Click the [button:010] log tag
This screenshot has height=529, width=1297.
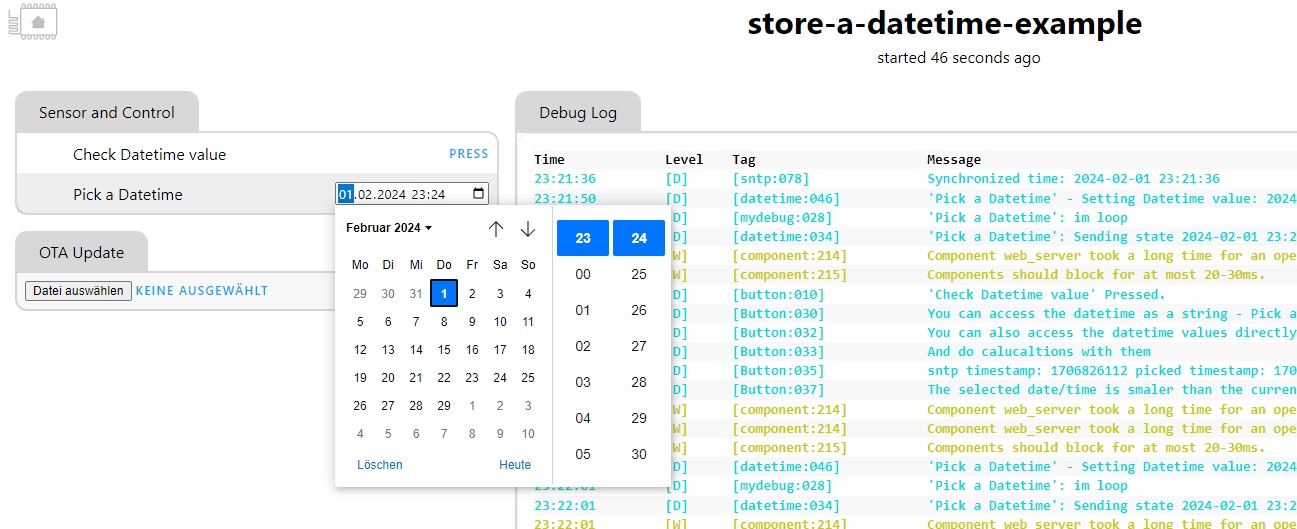point(778,294)
